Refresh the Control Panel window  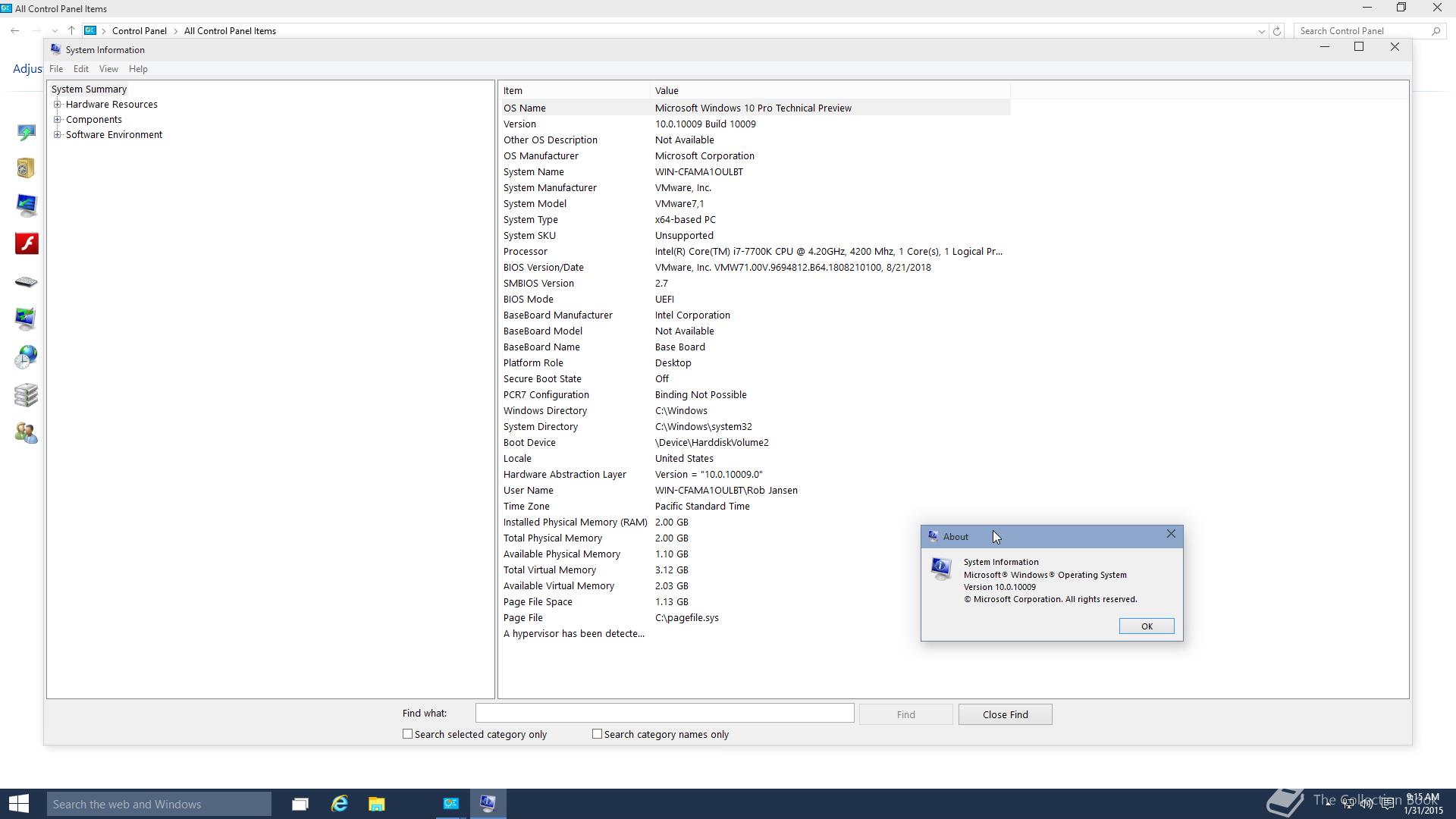click(x=1277, y=31)
